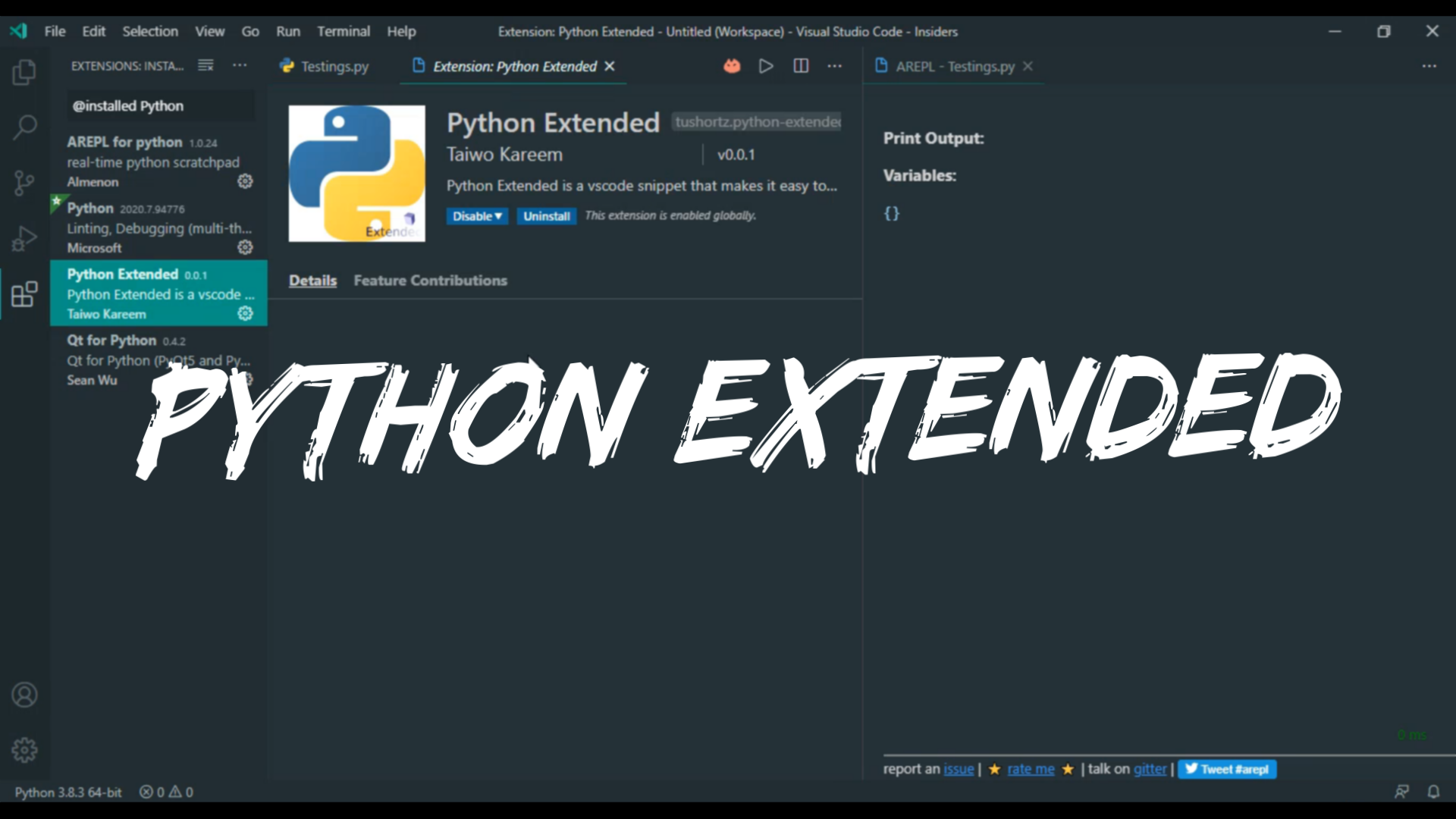
Task: Open the Accounts icon in activity bar
Action: coord(24,695)
